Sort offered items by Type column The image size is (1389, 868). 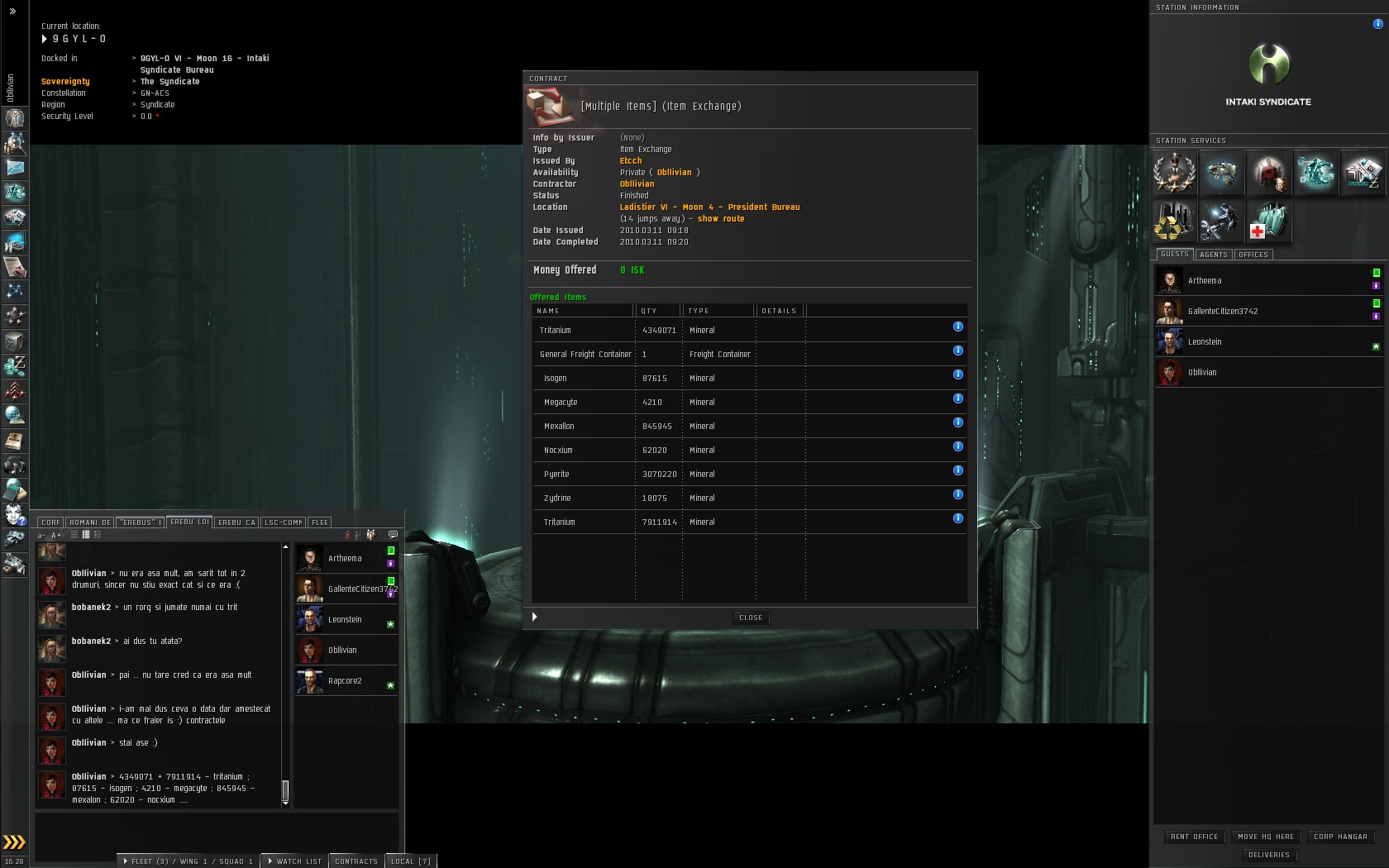[718, 311]
